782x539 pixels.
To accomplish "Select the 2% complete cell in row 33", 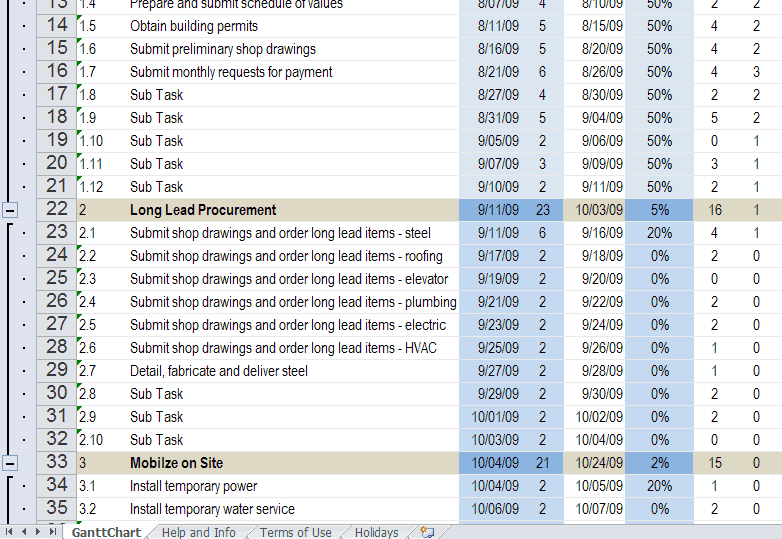I will 659,463.
